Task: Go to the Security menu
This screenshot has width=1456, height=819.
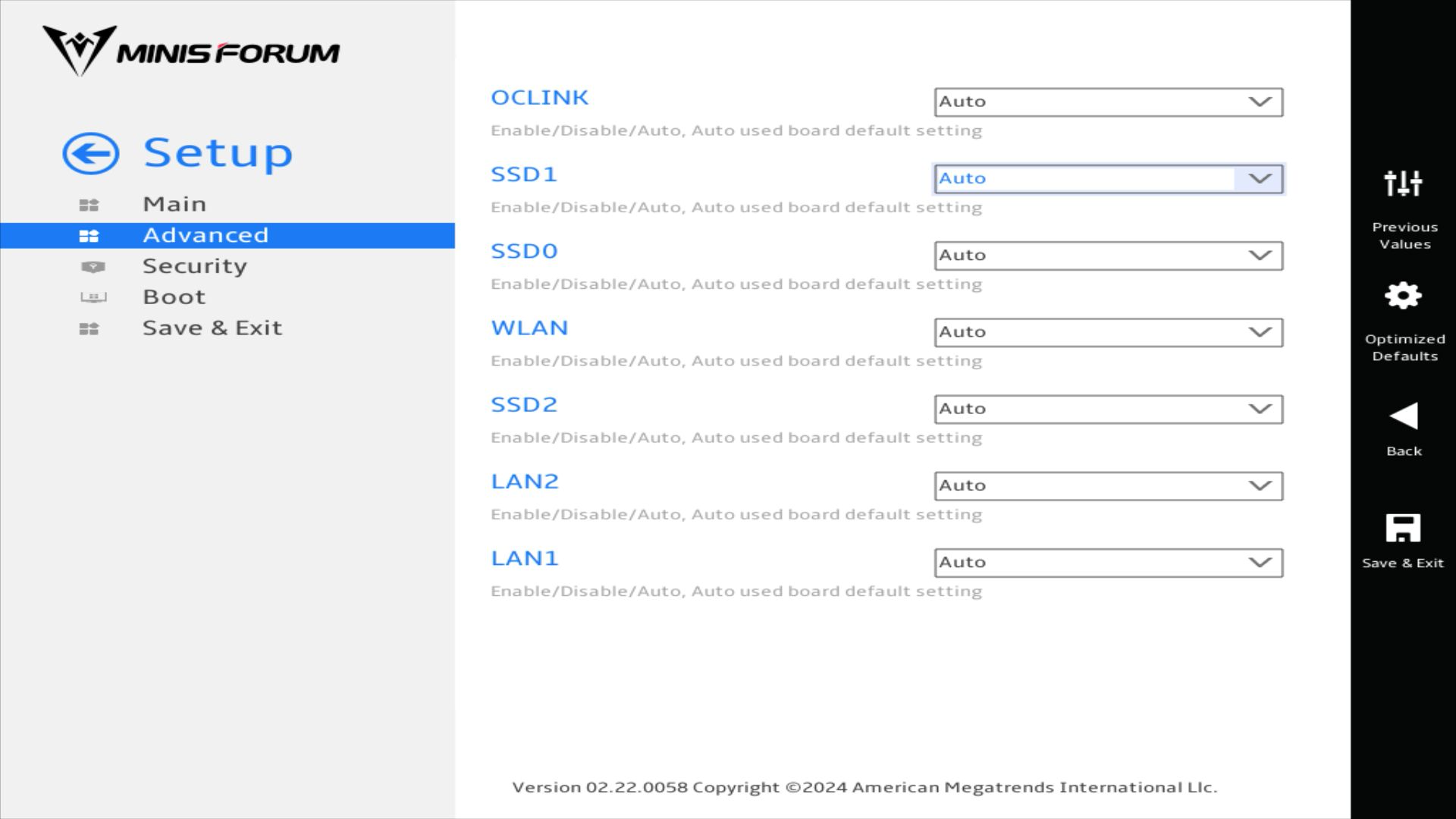Action: (195, 266)
